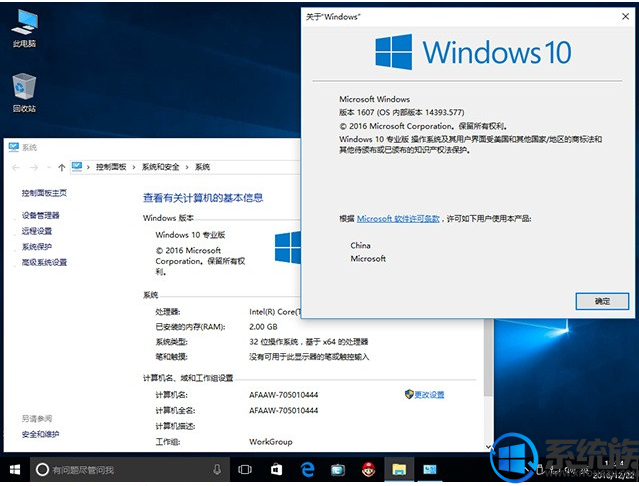Select China licensee text in About dialog
639x486 pixels.
click(360, 245)
